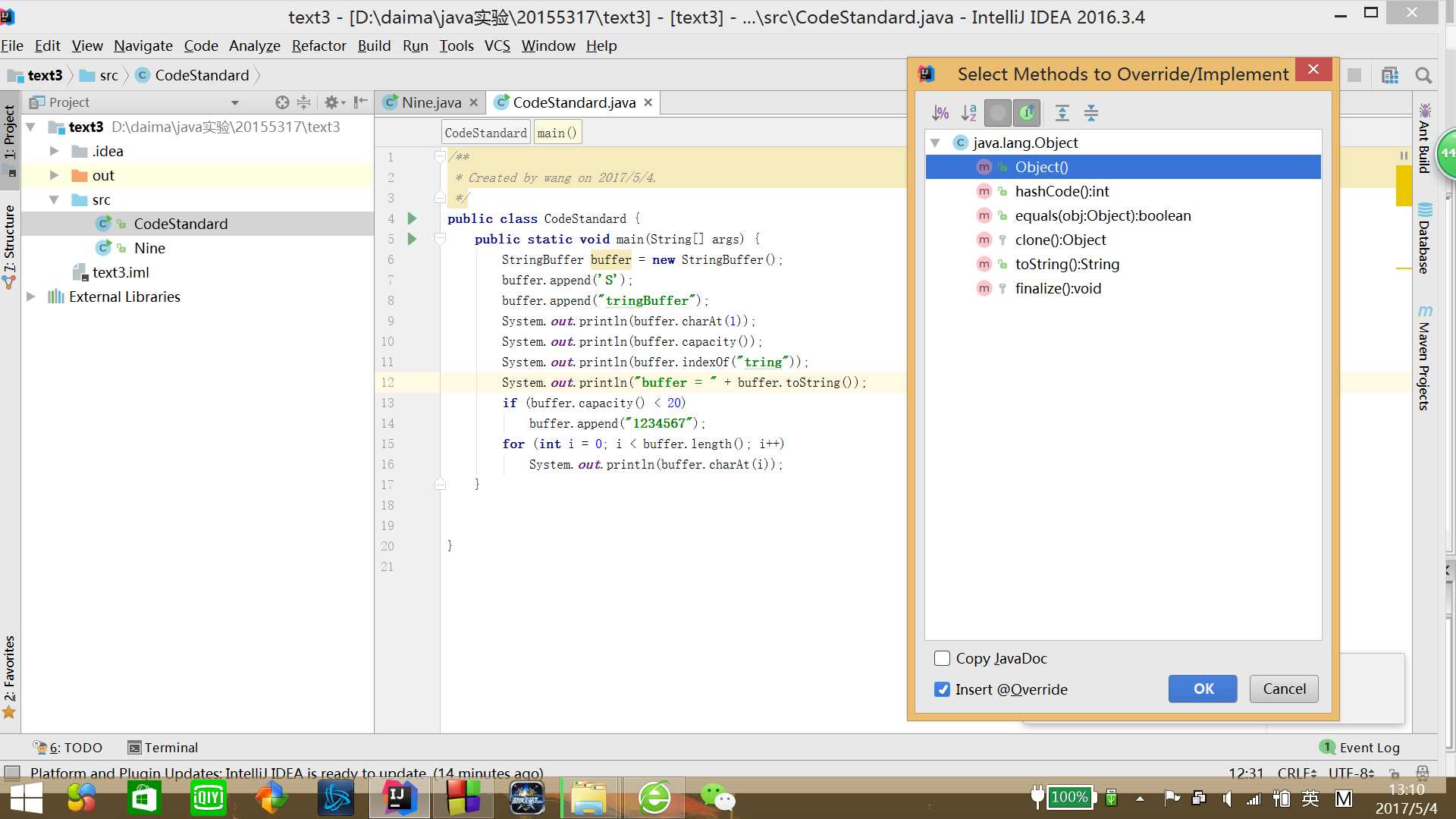Open the Event Log

[x=1360, y=748]
